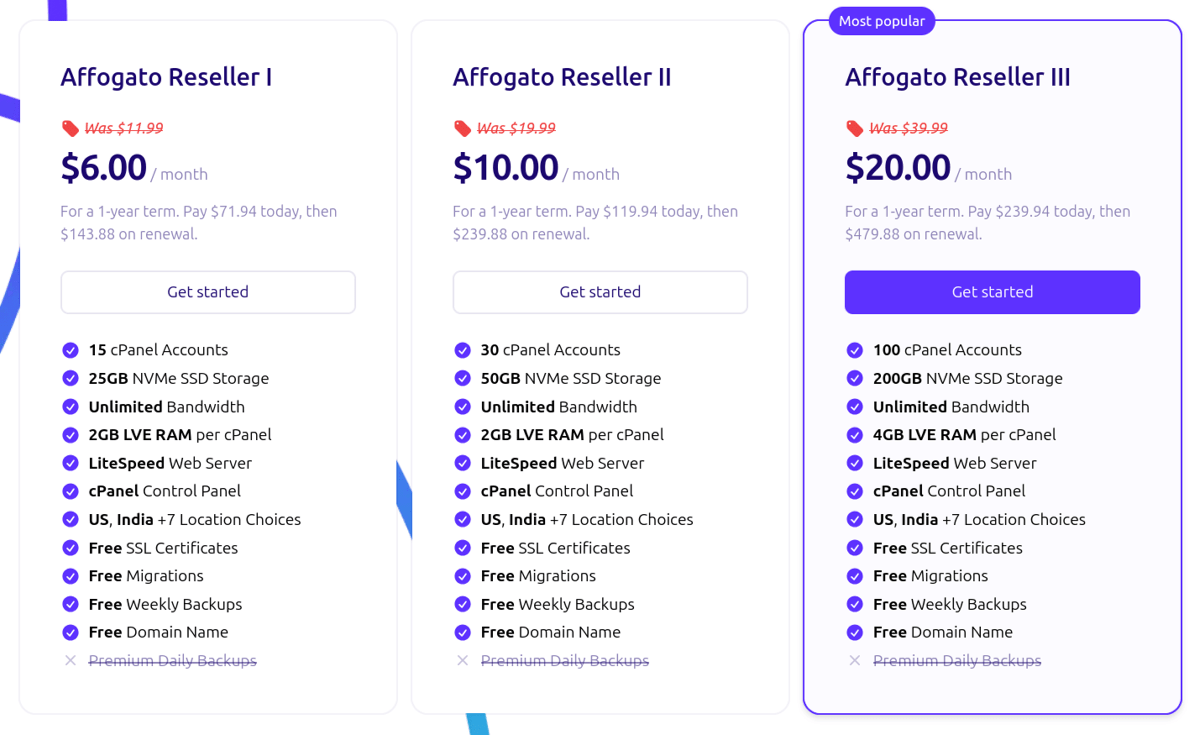Click the red price tag icon in Reseller II
The image size is (1200, 735).
pyautogui.click(x=462, y=128)
